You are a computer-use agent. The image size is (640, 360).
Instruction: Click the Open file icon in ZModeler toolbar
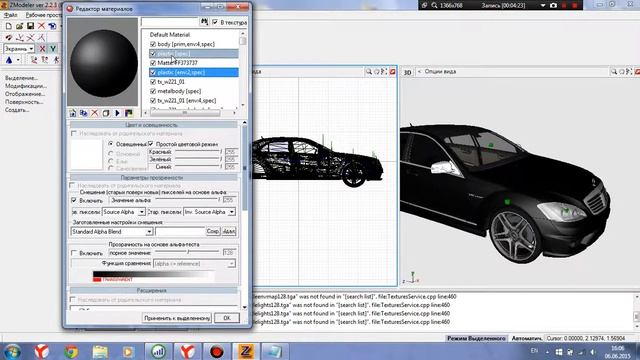19,26
